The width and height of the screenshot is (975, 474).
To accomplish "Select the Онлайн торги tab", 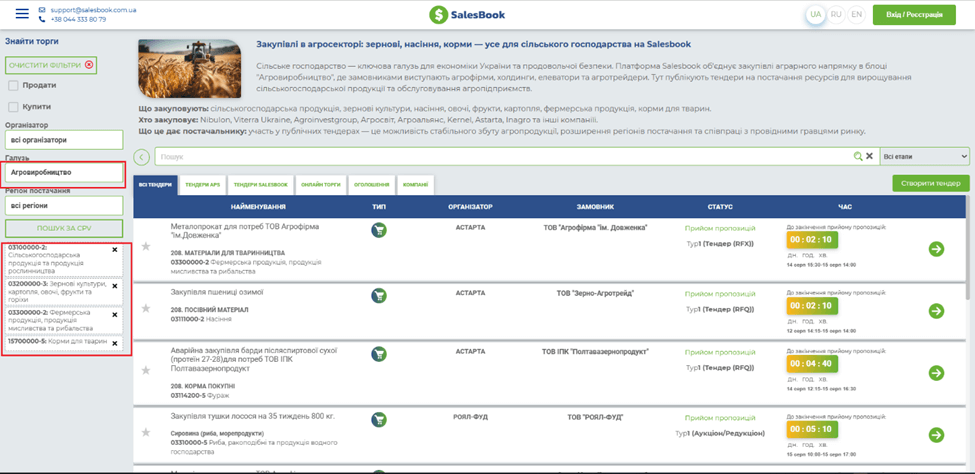I will tap(321, 185).
